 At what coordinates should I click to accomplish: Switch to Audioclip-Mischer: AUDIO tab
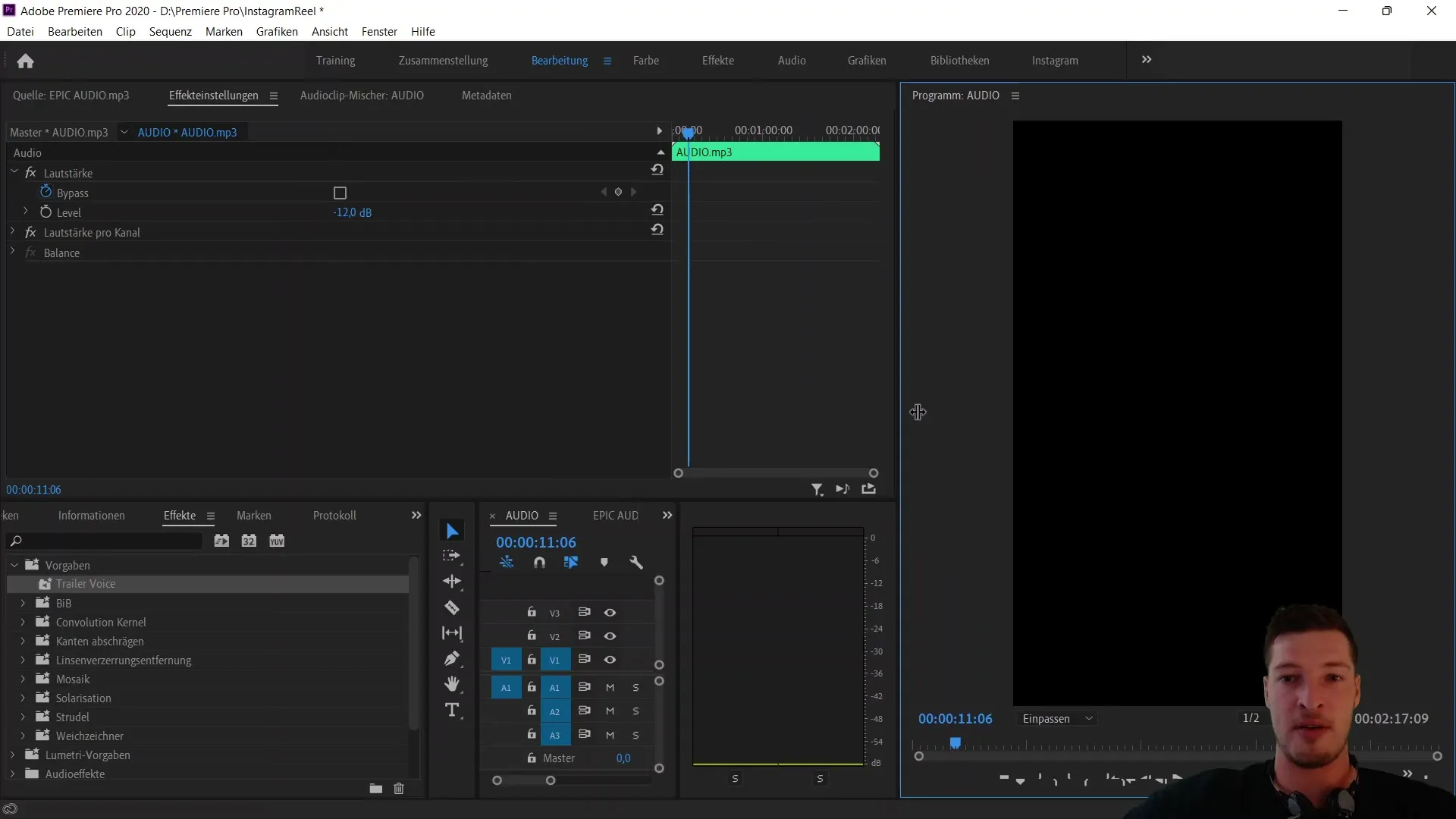362,96
